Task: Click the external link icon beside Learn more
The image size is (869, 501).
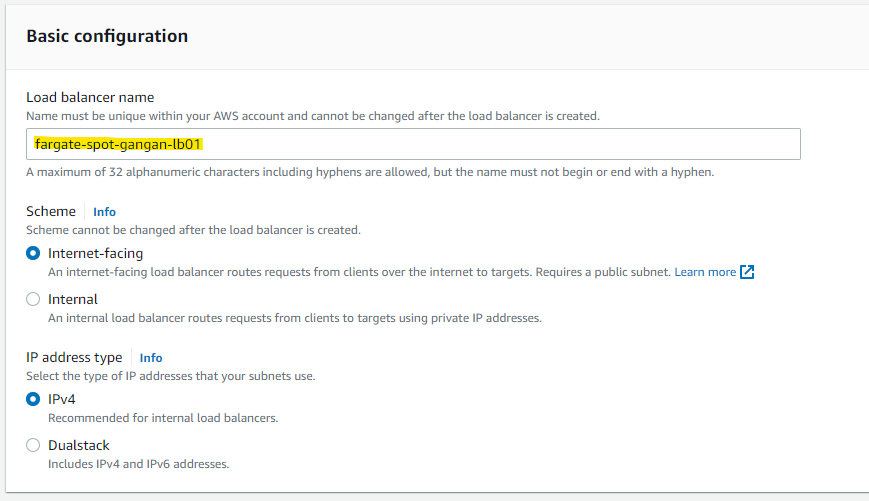Action: click(747, 272)
